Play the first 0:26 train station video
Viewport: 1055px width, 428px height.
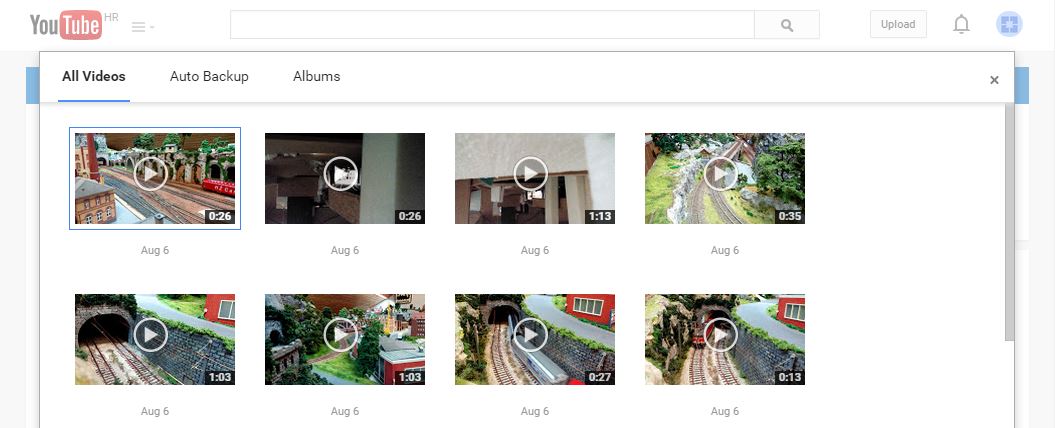pyautogui.click(x=155, y=178)
